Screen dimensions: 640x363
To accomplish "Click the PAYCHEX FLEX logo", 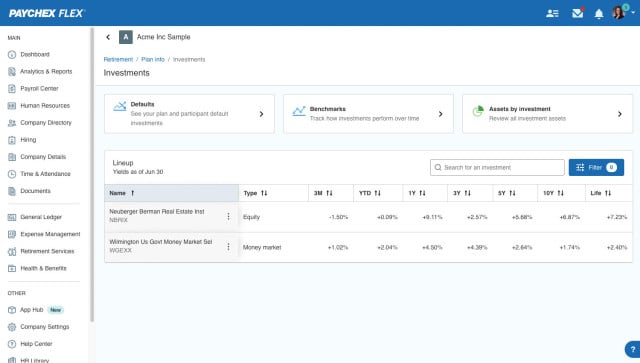I will pos(47,13).
